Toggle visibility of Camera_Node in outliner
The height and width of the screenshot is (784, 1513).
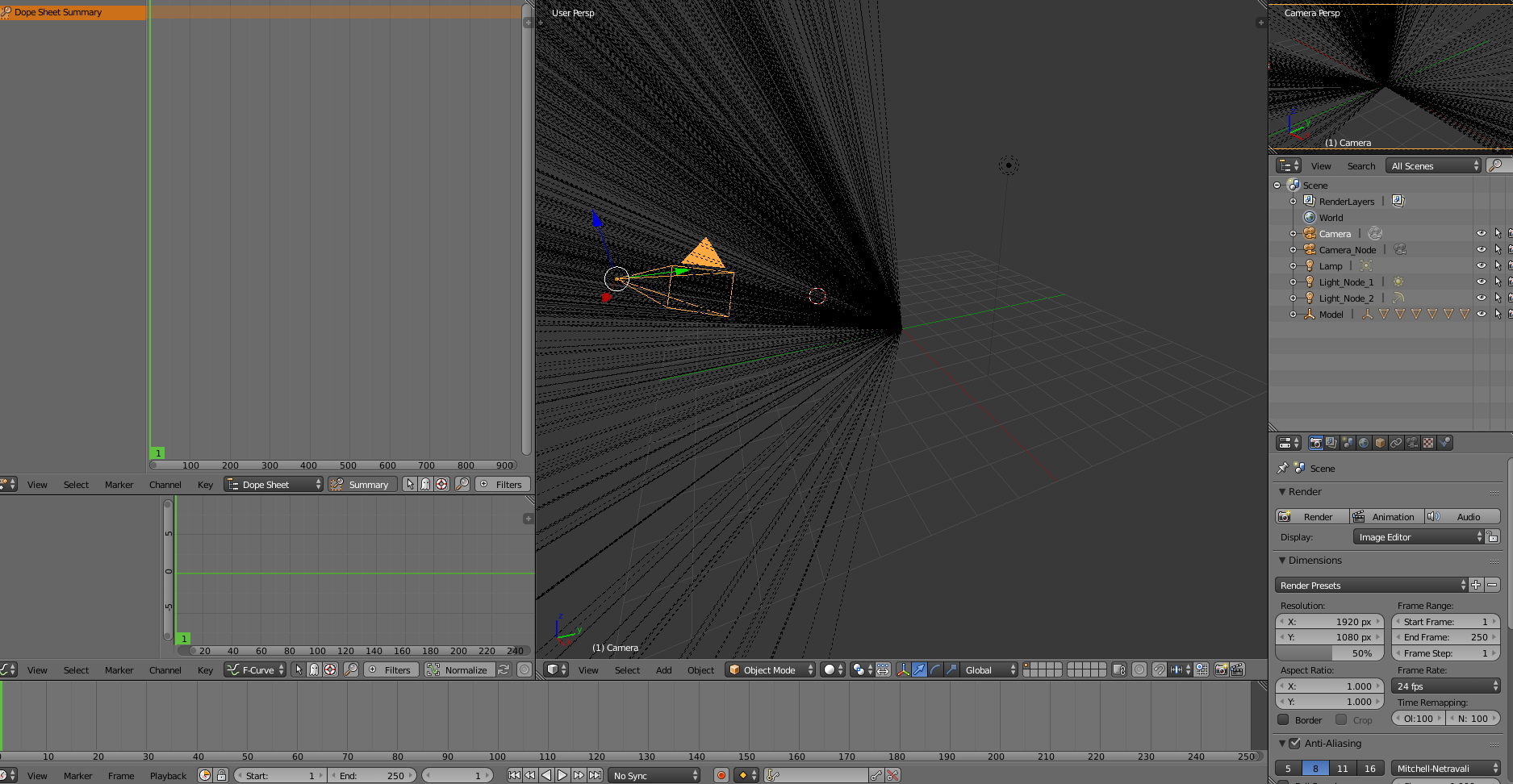click(1482, 250)
